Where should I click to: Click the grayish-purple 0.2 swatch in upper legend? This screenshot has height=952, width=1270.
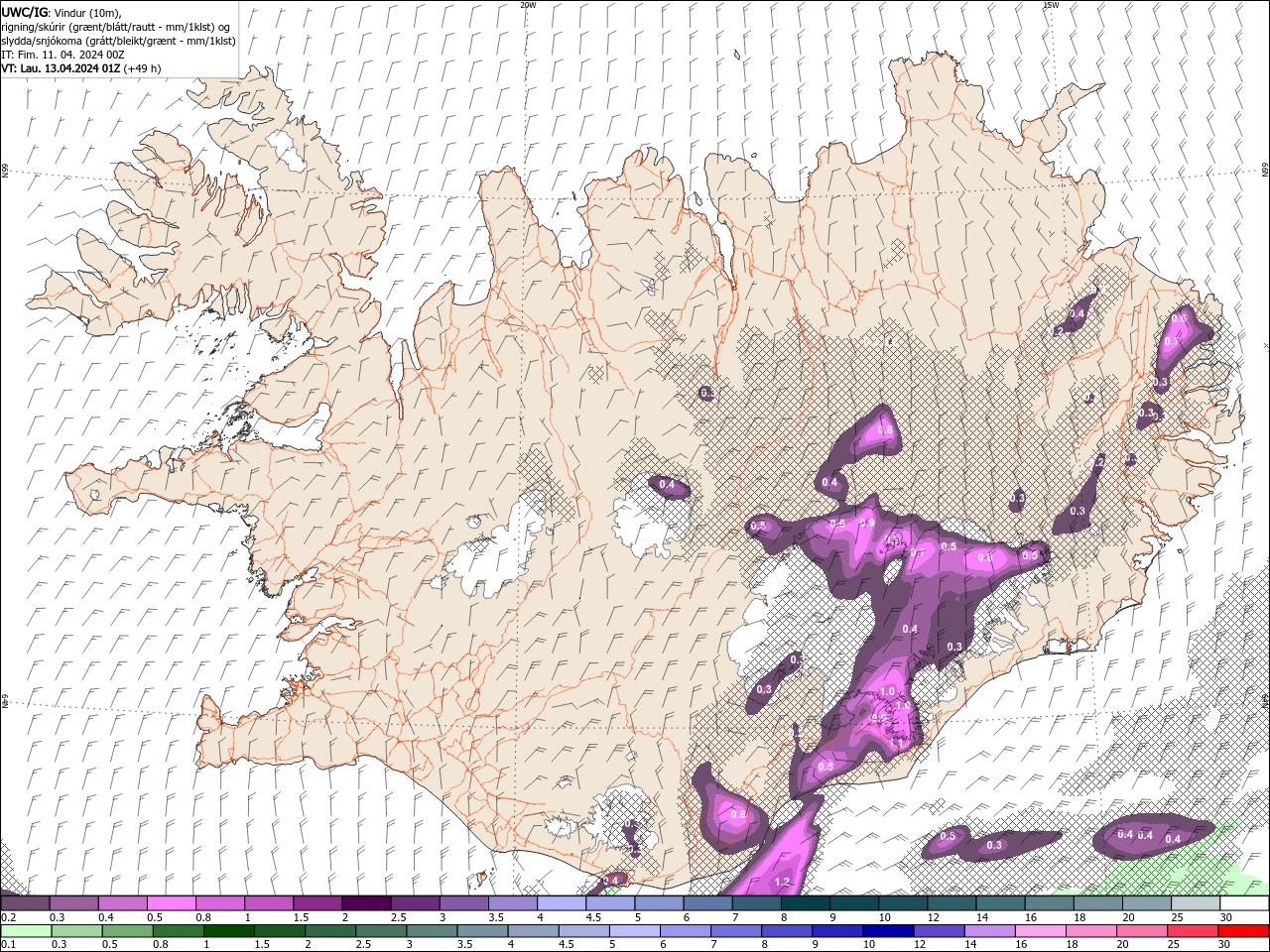tap(26, 903)
